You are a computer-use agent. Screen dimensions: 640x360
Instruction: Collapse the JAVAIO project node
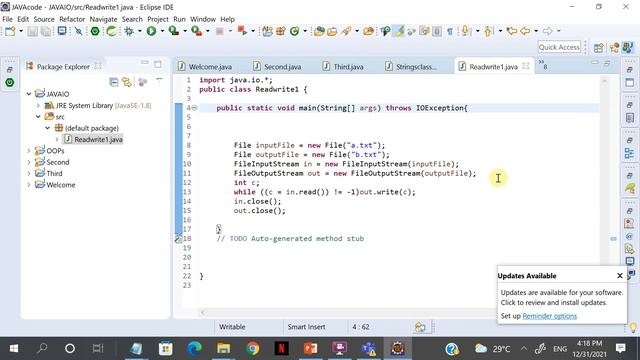coord(29,94)
